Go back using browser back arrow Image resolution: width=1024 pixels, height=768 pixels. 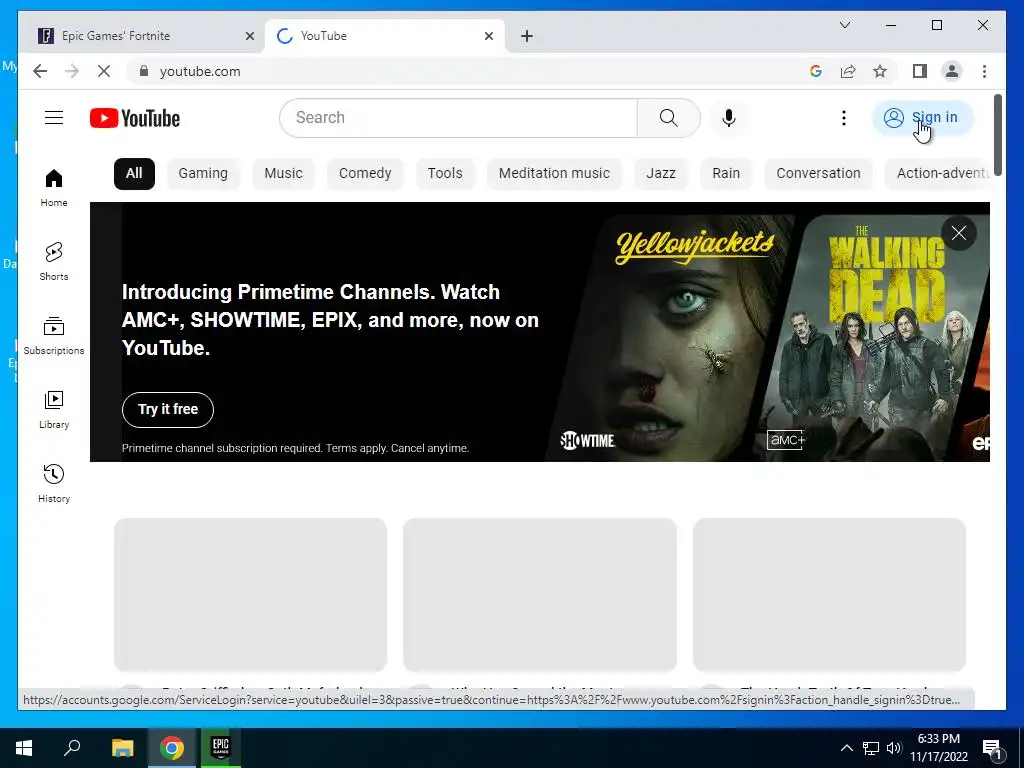(40, 71)
